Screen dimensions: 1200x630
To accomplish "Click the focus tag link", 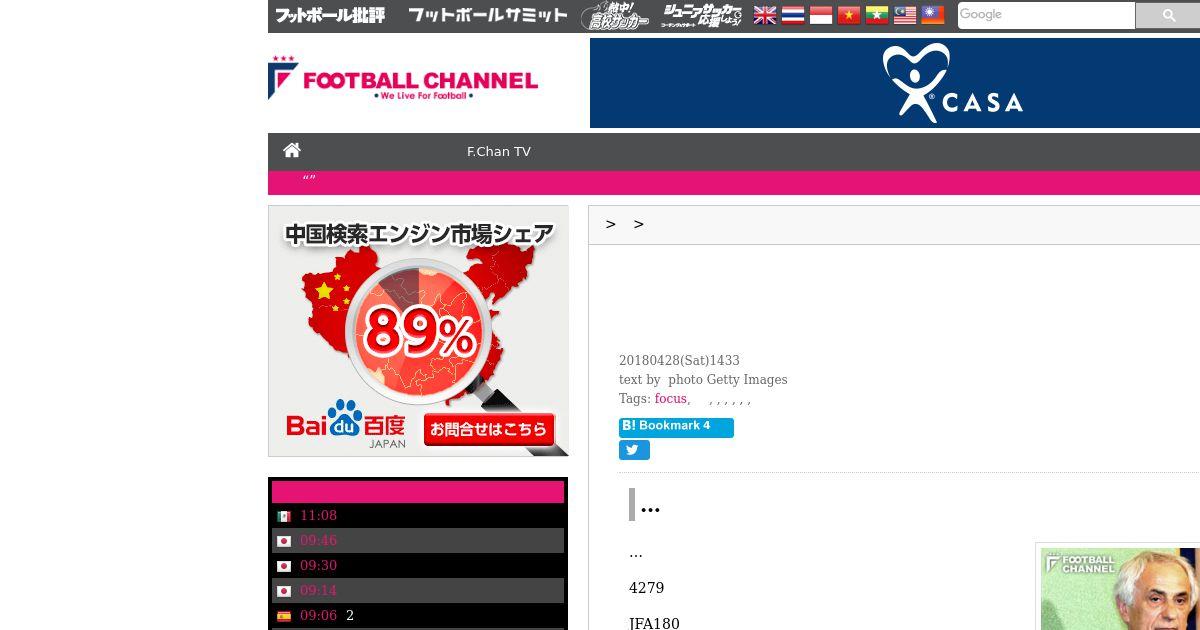I will click(x=671, y=398).
